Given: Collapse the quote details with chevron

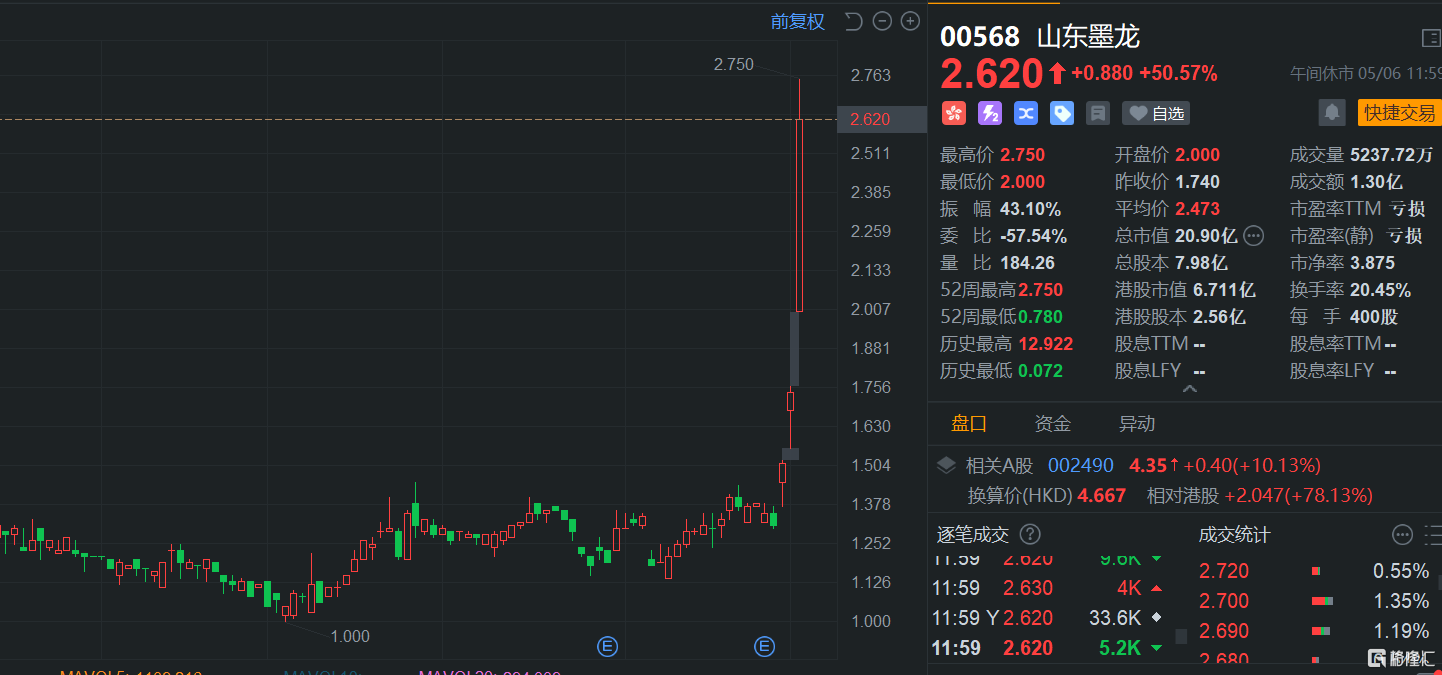Looking at the screenshot, I should 1190,388.
